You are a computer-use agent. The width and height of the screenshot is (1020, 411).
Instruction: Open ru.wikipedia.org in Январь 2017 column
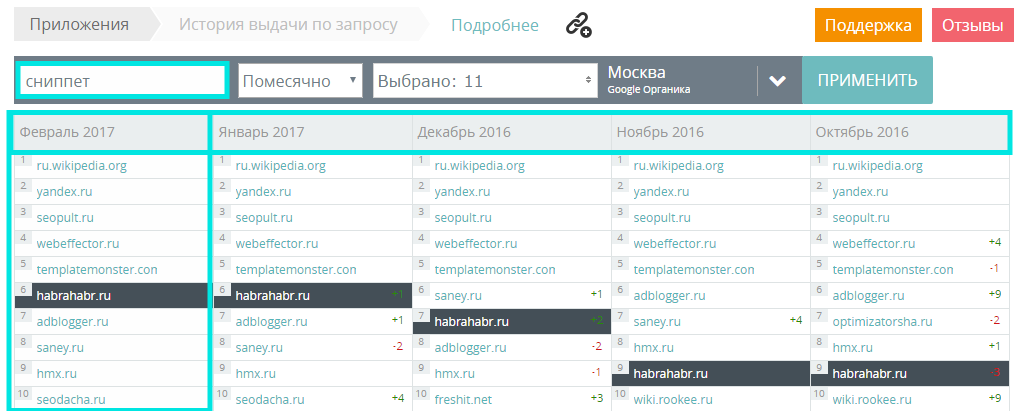[x=280, y=166]
